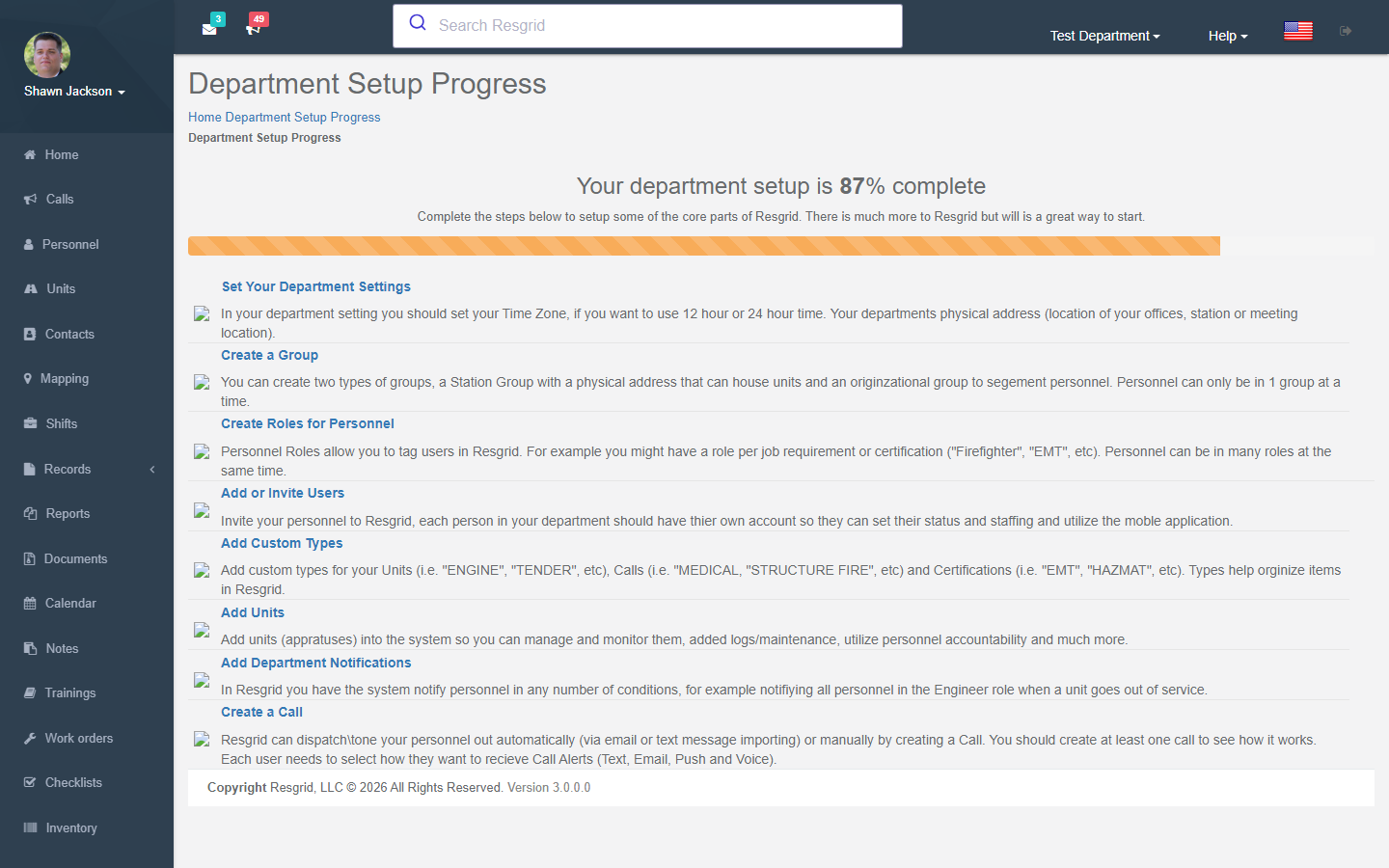Click the status icon beside Set Your Department Settings
Viewport: 1389px width, 868px height.
coord(202,313)
